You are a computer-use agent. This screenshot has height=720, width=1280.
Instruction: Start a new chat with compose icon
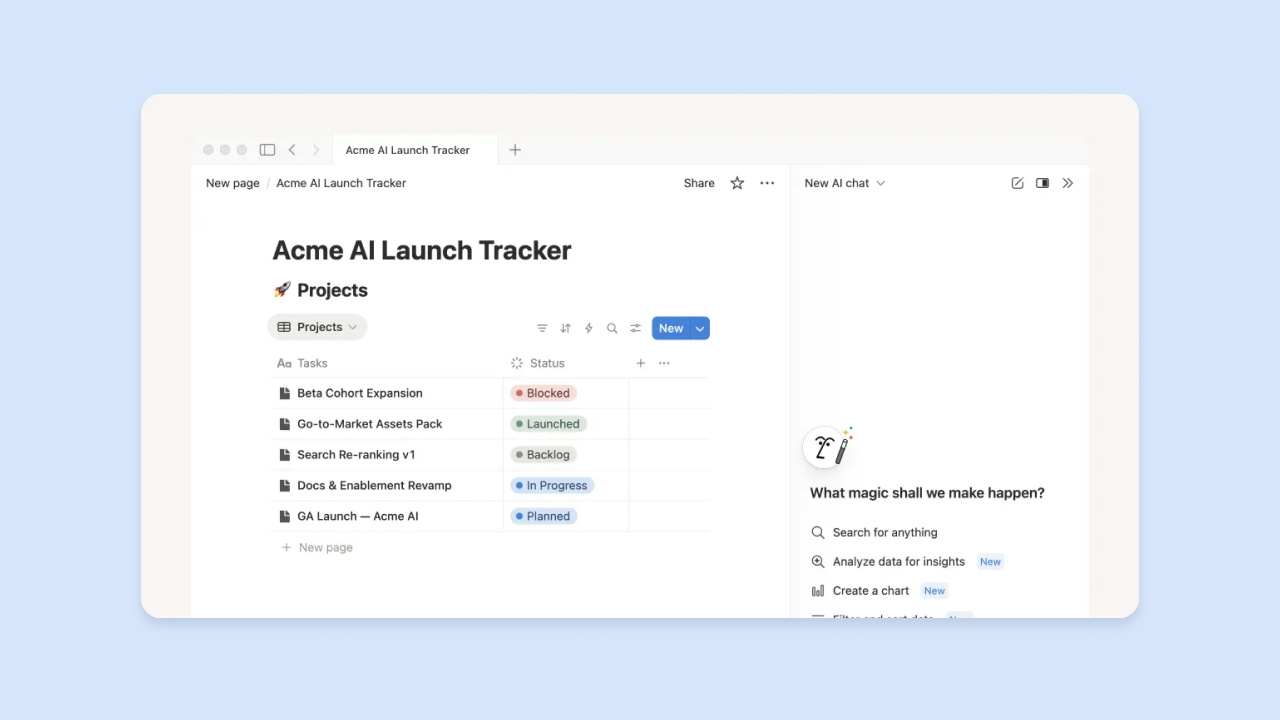pos(1017,183)
